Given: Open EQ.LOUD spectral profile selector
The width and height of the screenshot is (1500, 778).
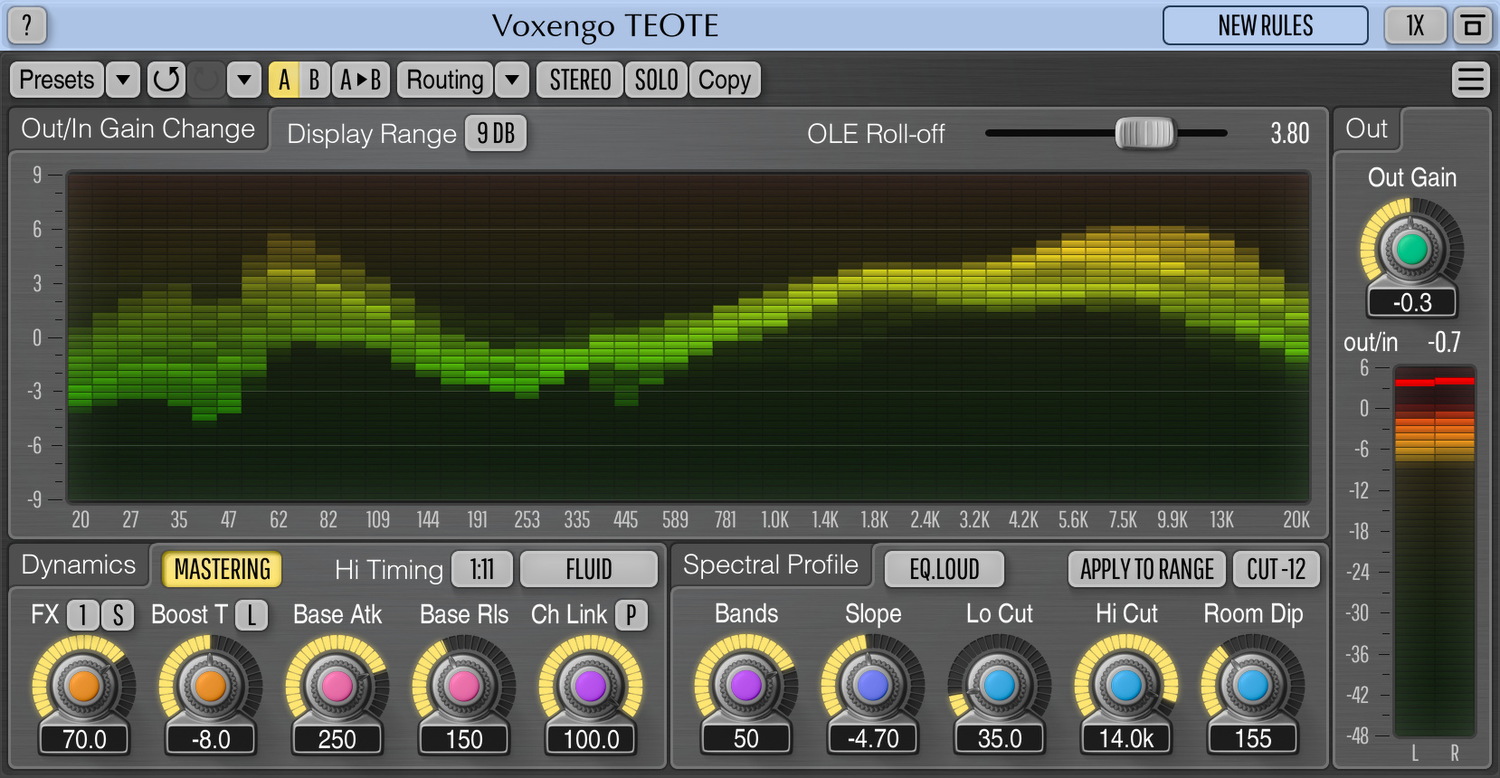Looking at the screenshot, I should tap(944, 569).
